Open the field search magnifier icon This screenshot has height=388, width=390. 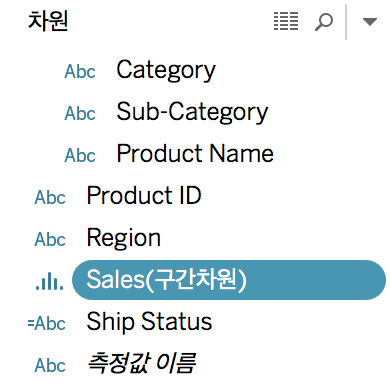tap(324, 22)
